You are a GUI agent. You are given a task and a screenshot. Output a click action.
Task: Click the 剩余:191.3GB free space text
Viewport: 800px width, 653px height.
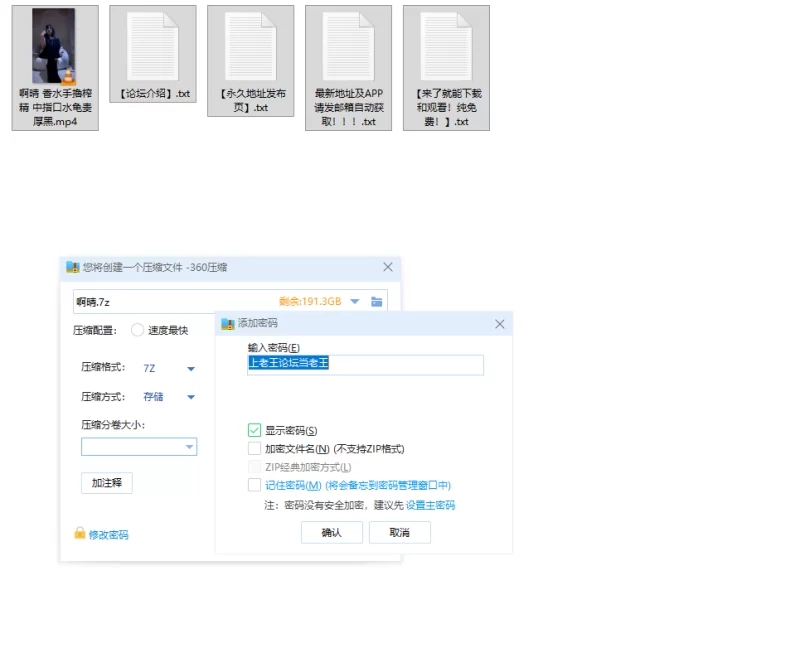(x=310, y=302)
